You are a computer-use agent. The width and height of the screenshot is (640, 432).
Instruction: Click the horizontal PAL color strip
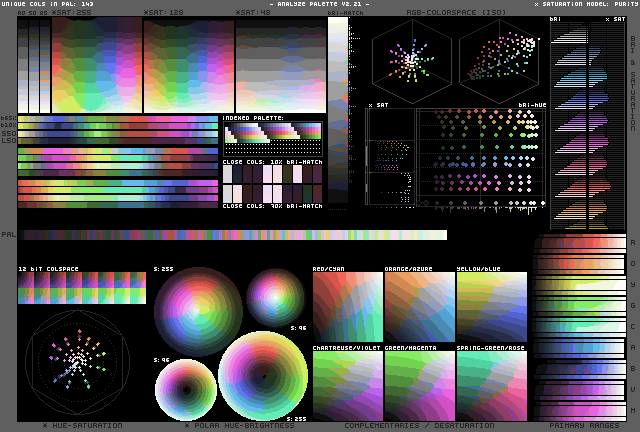(234, 235)
